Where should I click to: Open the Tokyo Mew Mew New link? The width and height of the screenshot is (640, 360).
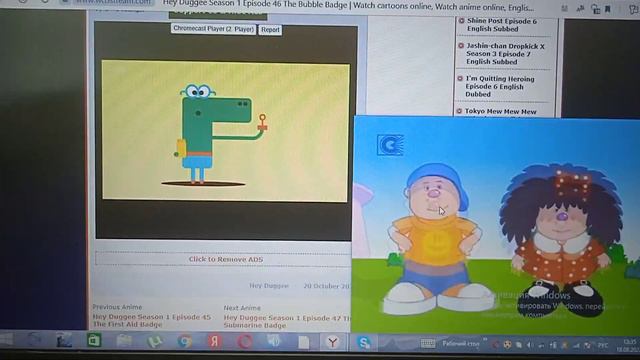500,111
